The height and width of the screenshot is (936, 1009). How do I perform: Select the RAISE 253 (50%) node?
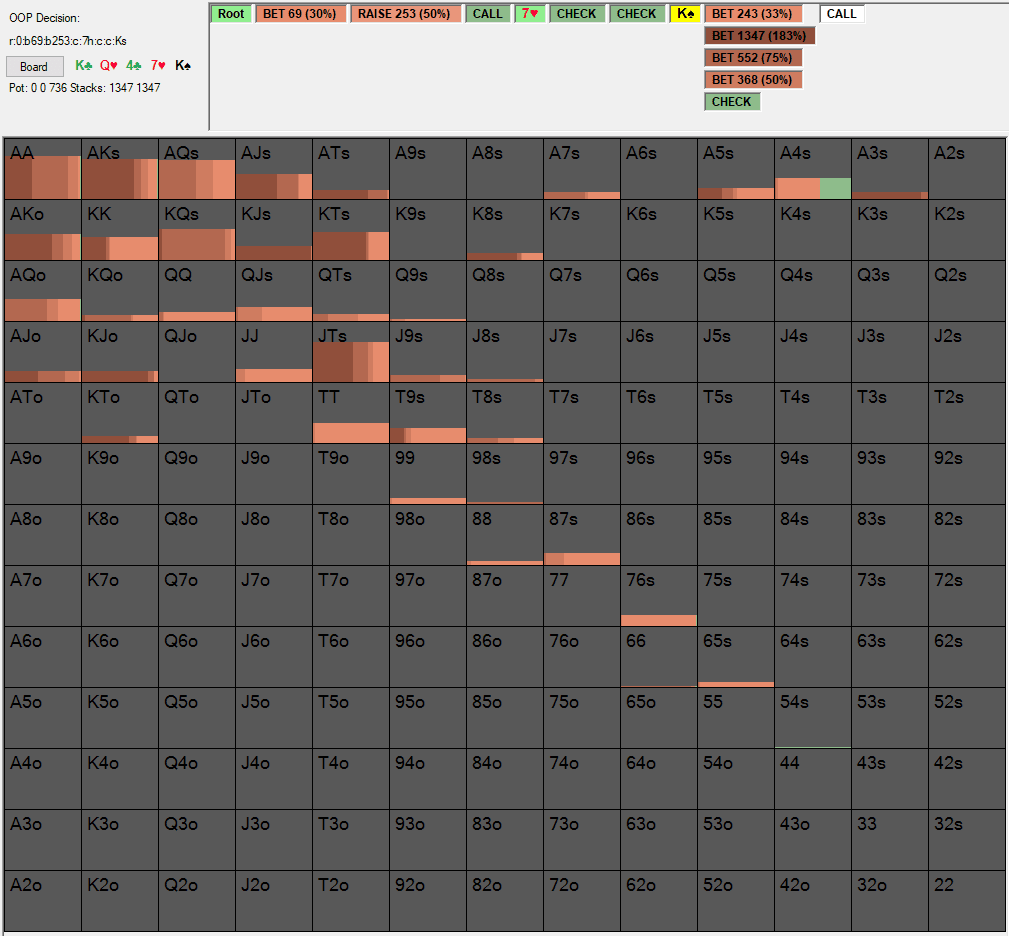pyautogui.click(x=405, y=14)
